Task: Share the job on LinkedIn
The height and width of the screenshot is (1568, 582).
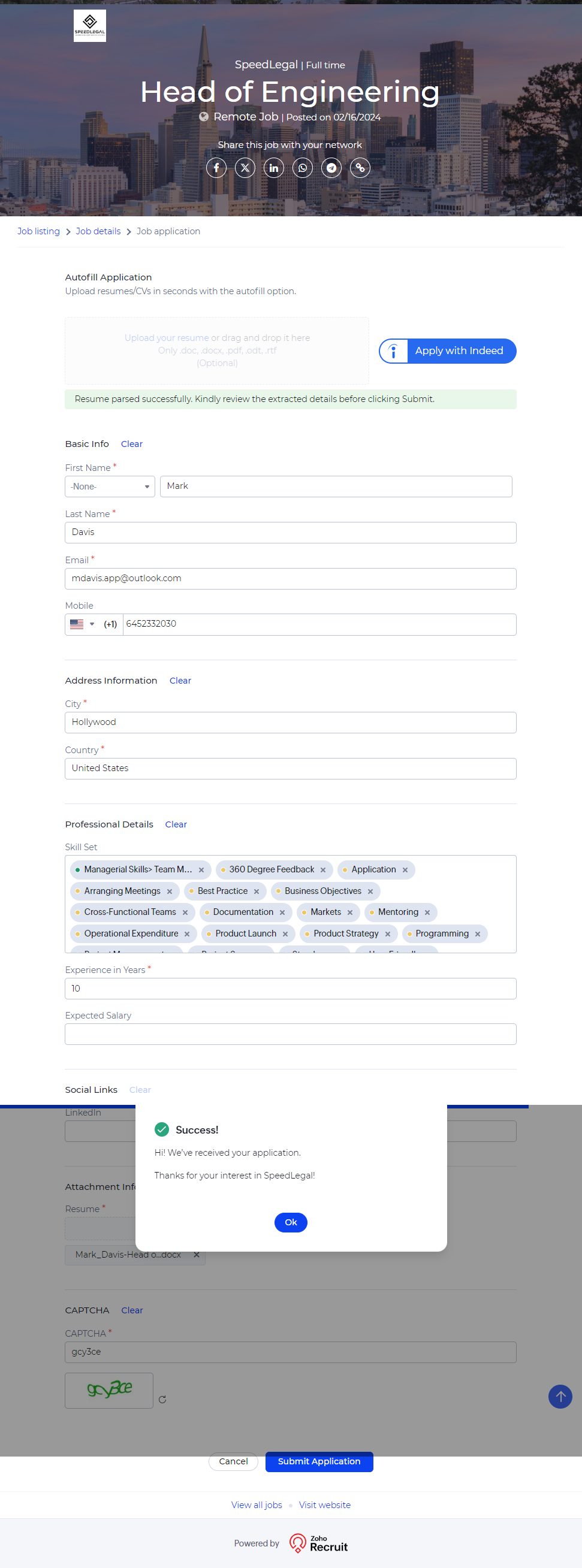Action: (x=273, y=167)
